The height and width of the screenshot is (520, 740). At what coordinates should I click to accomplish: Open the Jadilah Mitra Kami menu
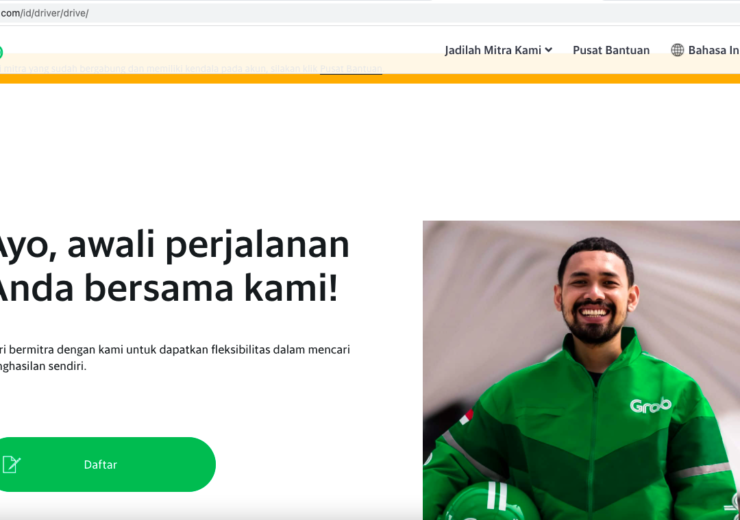(498, 50)
